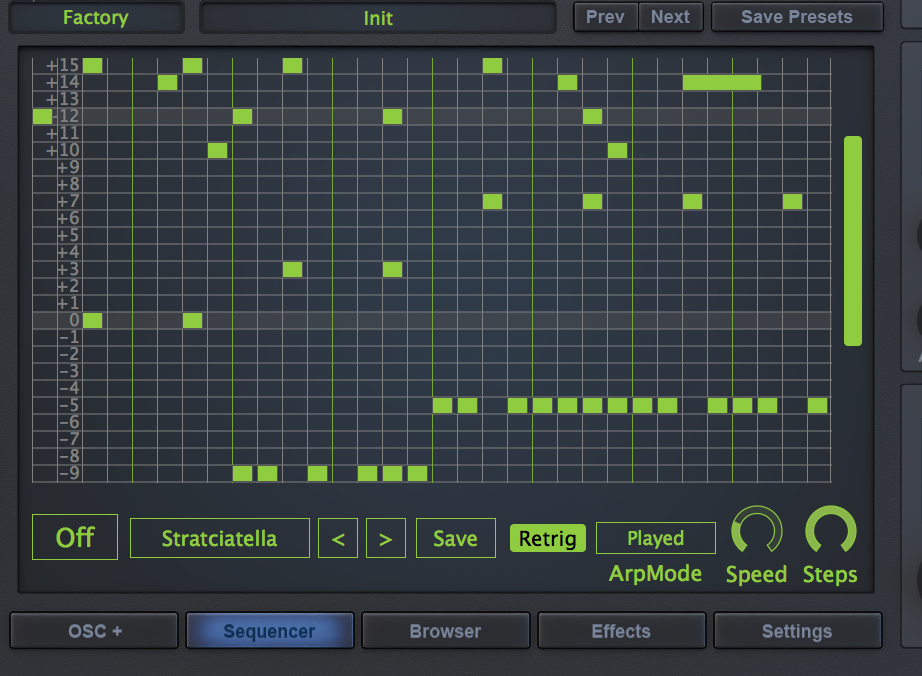Image resolution: width=922 pixels, height=676 pixels.
Task: Open the Stratciatella pattern name selector
Action: (219, 538)
